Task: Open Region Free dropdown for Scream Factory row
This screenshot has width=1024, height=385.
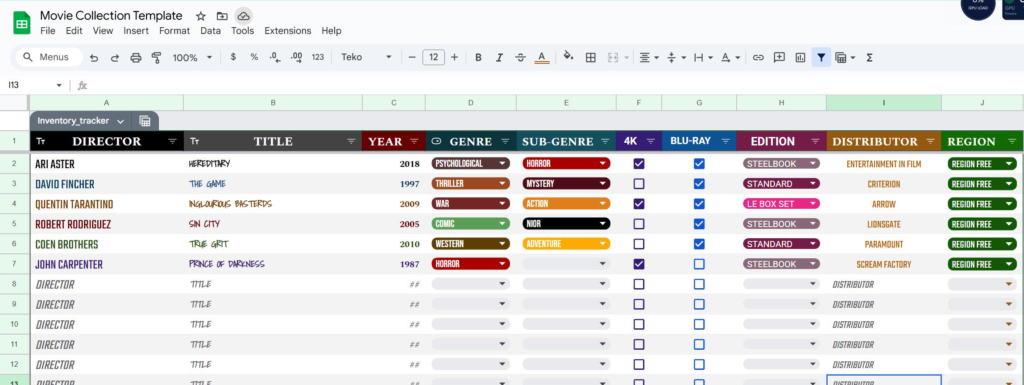Action: [982, 264]
